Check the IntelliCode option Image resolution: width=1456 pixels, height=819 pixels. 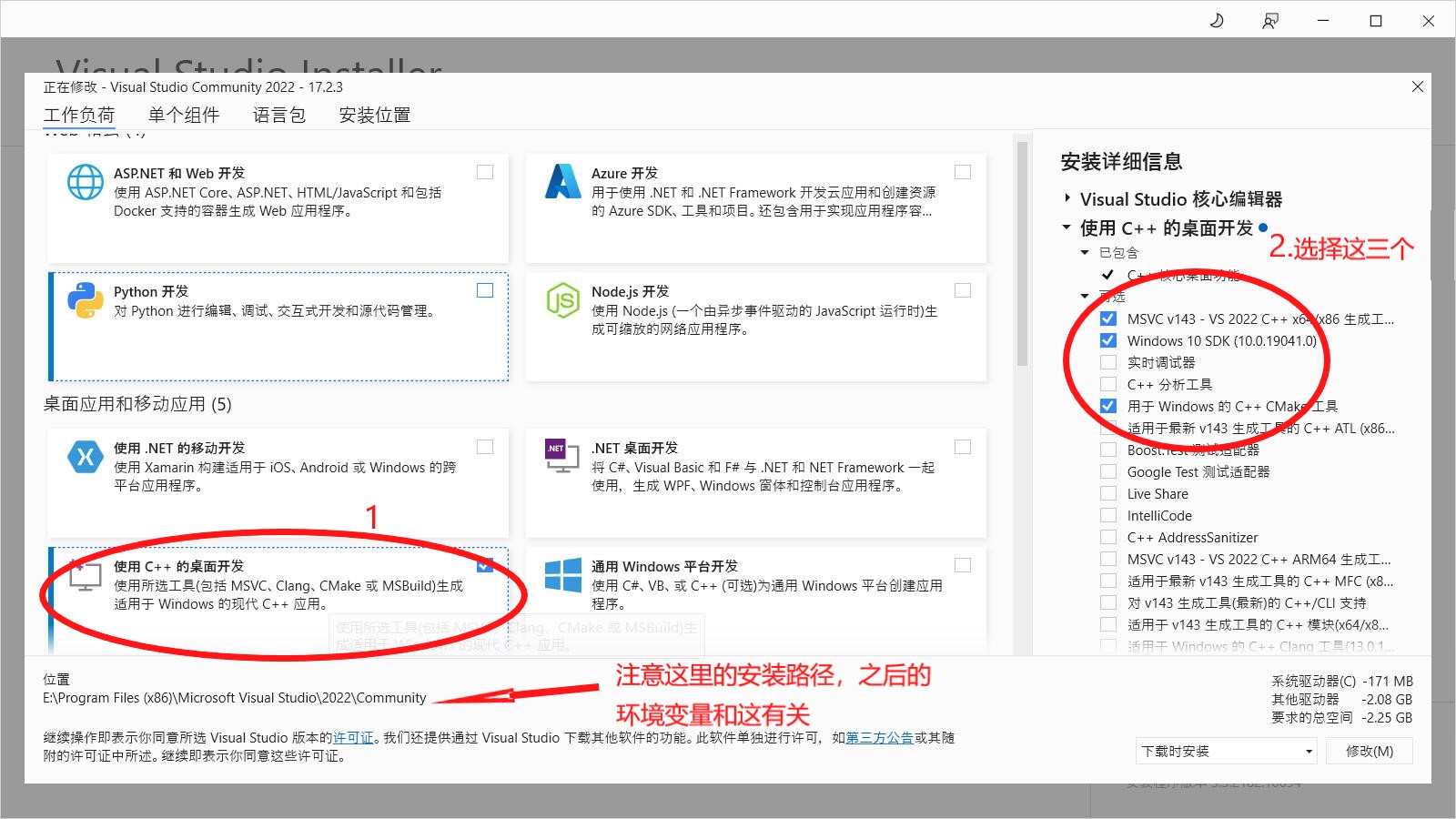1108,515
